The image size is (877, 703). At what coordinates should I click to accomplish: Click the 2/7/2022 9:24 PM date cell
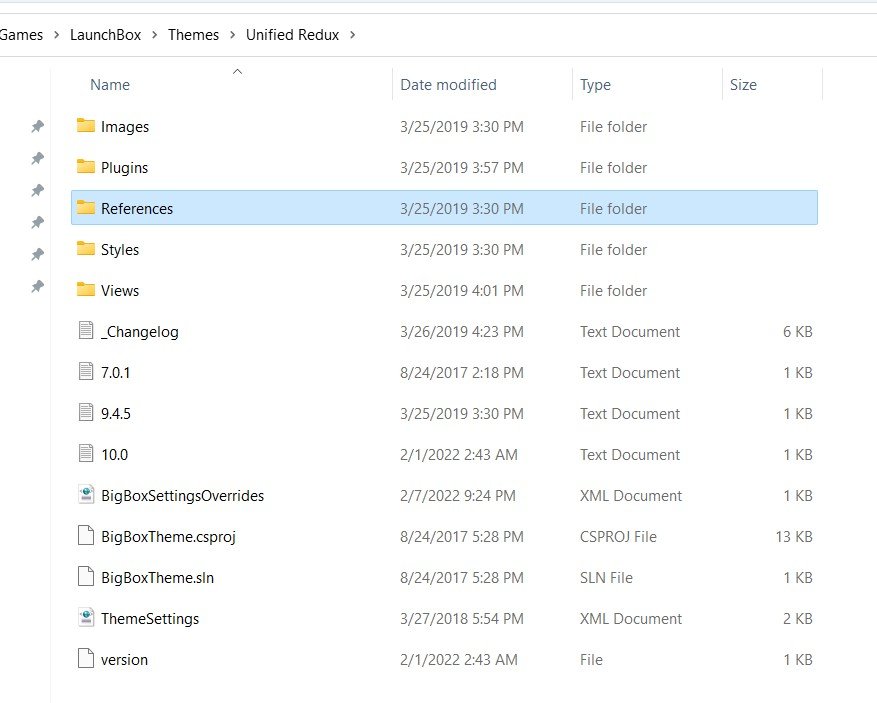coord(458,496)
